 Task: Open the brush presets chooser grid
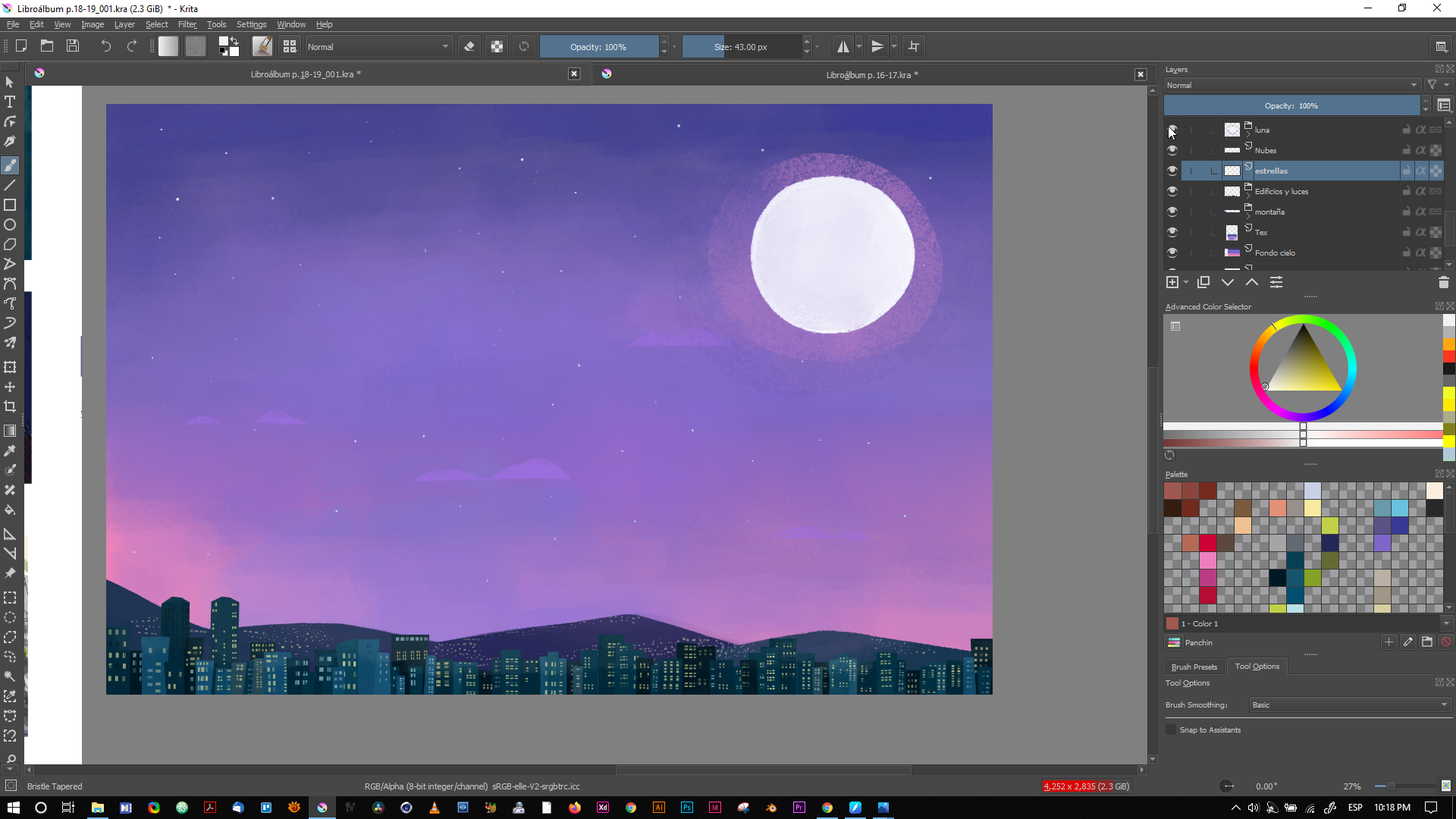[290, 46]
